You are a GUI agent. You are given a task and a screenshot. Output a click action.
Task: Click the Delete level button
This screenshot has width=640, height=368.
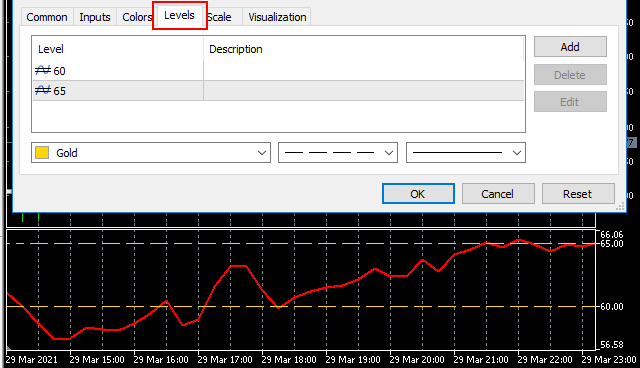pos(570,75)
